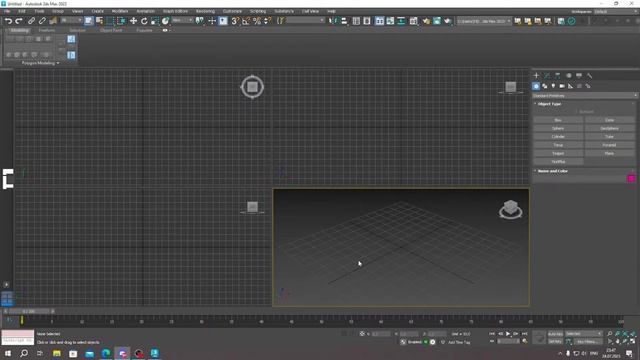This screenshot has width=640, height=360.
Task: Click Maximize Viewport Toggle icon
Action: (633, 341)
